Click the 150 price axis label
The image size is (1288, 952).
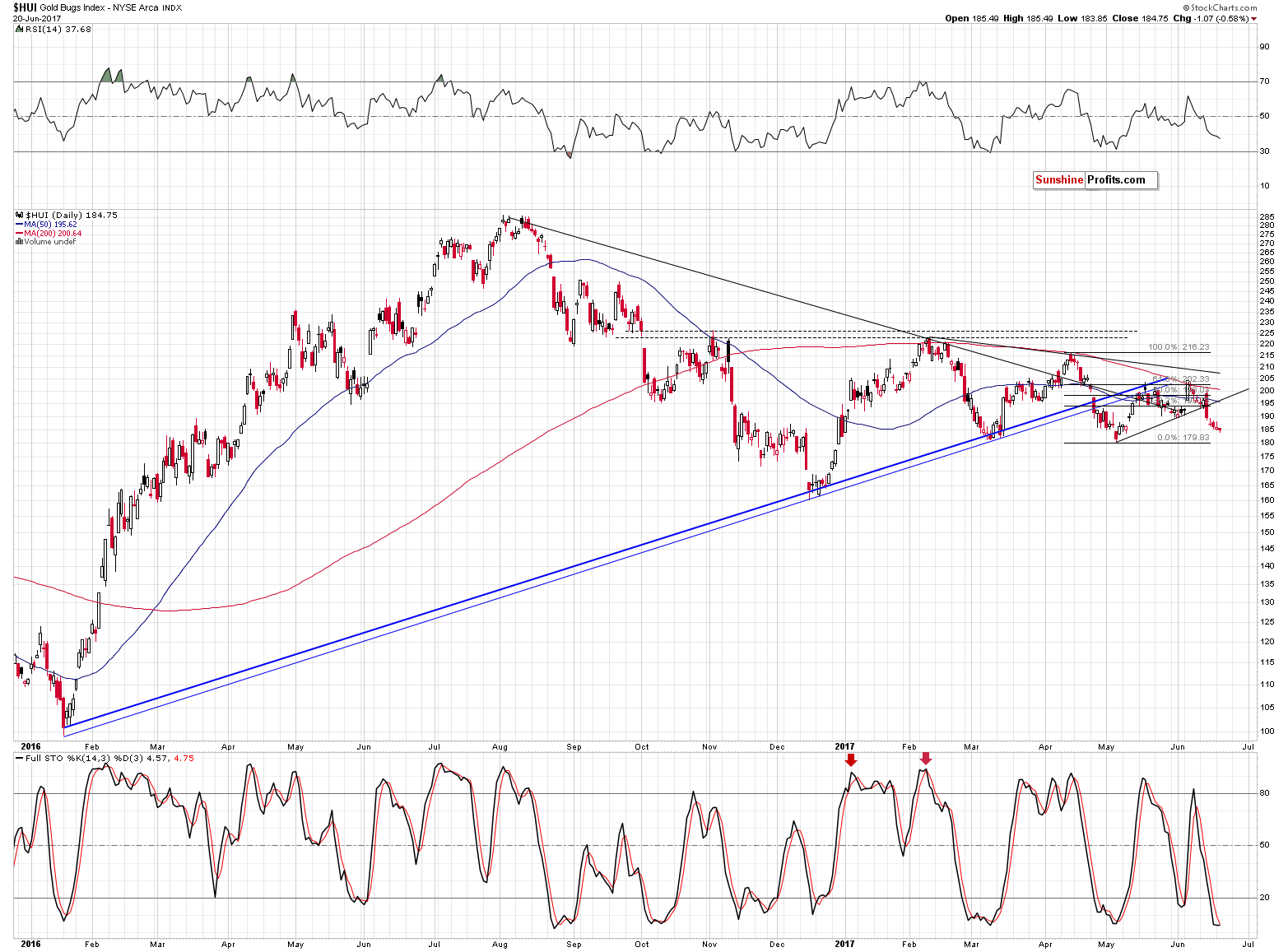click(x=1267, y=532)
